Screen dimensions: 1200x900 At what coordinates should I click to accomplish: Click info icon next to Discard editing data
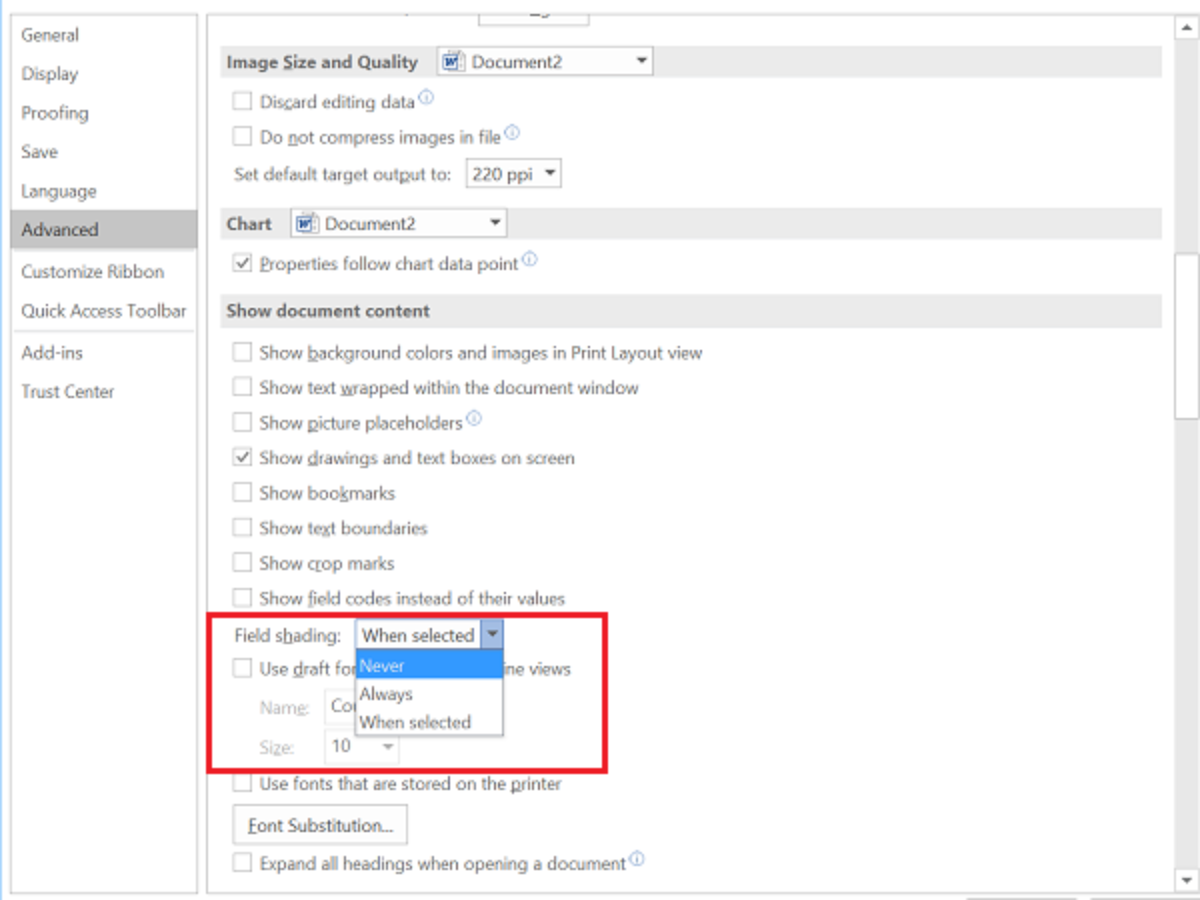click(427, 98)
